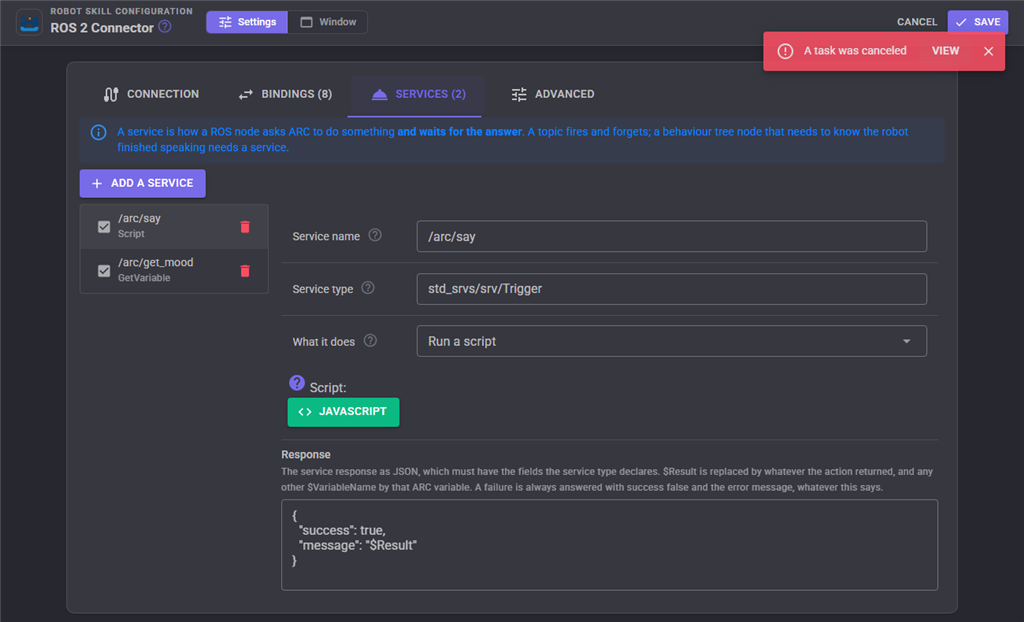1024x622 pixels.
Task: Click the alert icon in the red notification
Action: point(785,51)
